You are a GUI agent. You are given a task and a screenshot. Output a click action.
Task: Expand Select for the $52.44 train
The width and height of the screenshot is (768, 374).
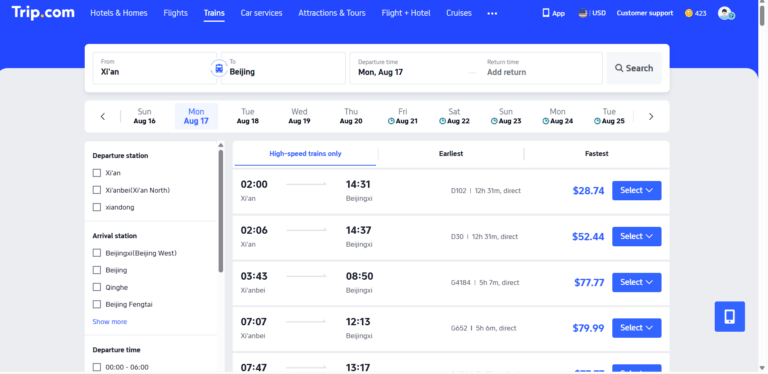(636, 236)
